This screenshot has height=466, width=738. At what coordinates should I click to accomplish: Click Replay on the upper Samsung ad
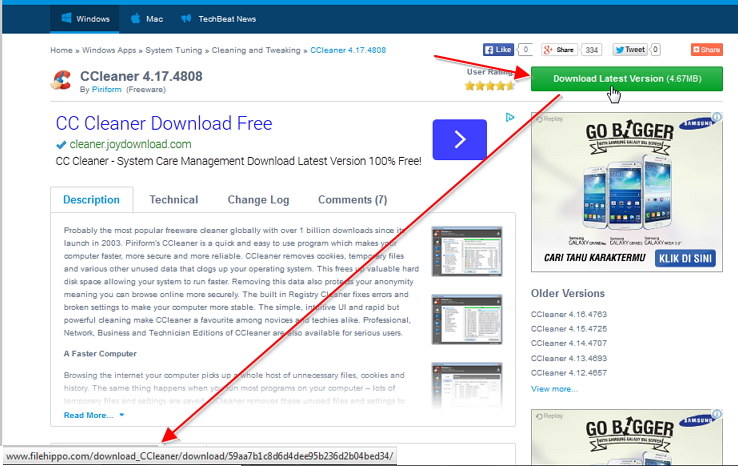[549, 119]
